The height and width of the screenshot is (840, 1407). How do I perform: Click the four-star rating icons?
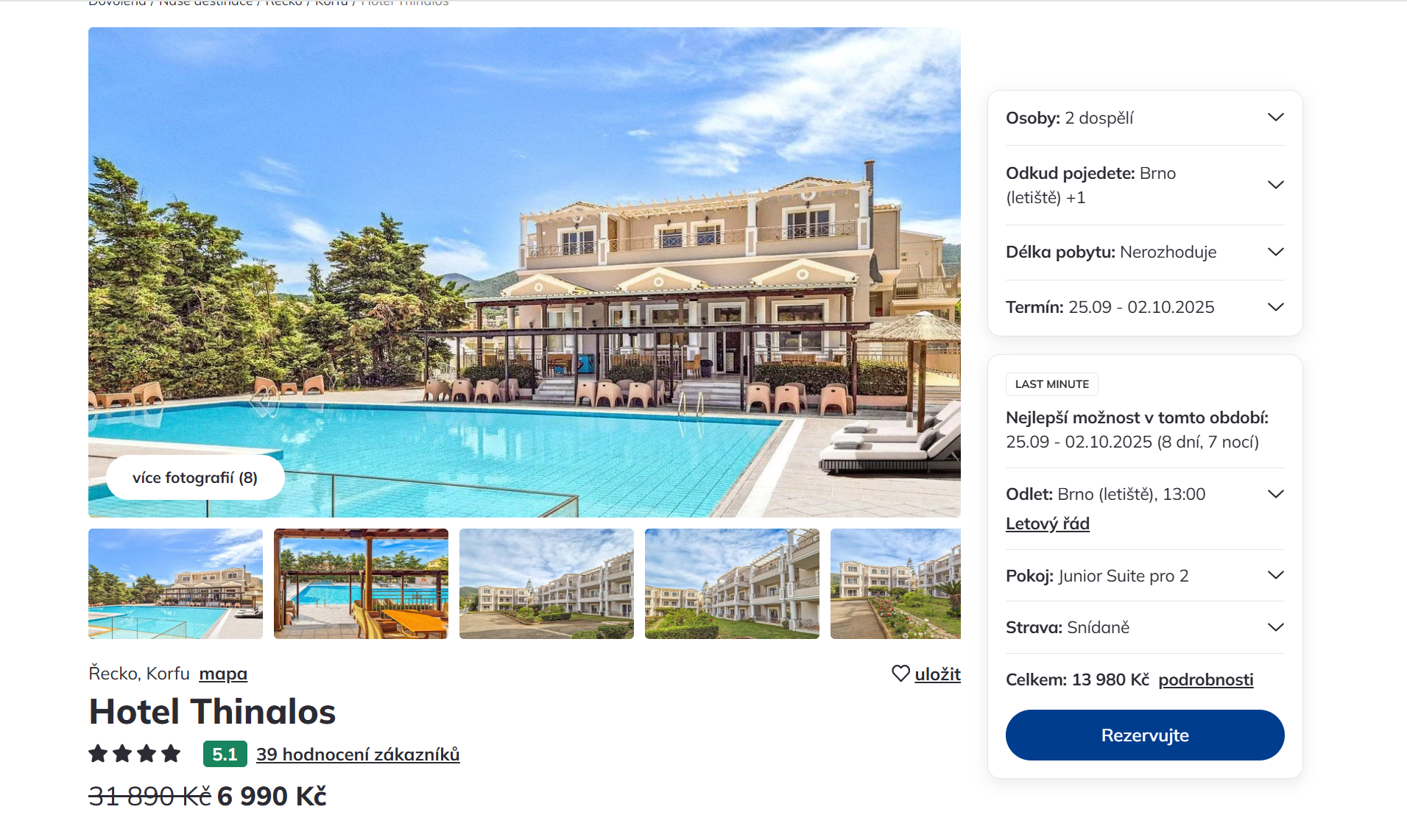(x=135, y=754)
